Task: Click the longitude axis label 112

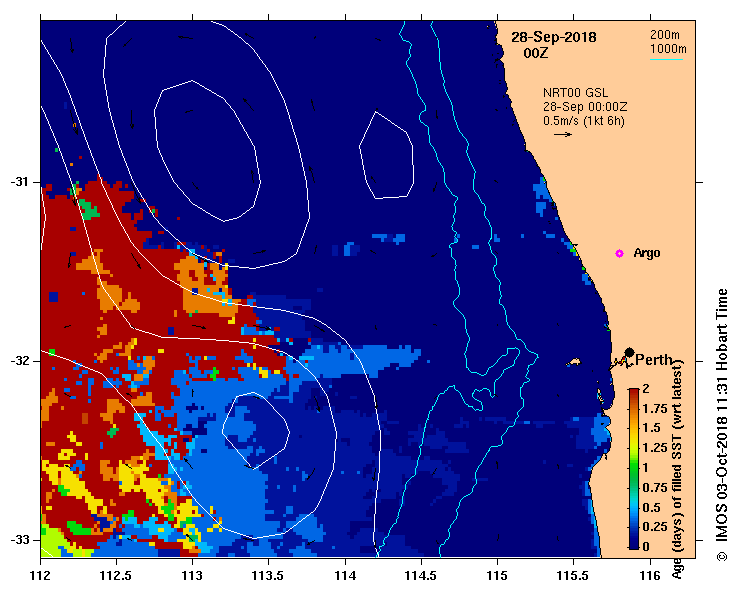Action: coord(41,576)
